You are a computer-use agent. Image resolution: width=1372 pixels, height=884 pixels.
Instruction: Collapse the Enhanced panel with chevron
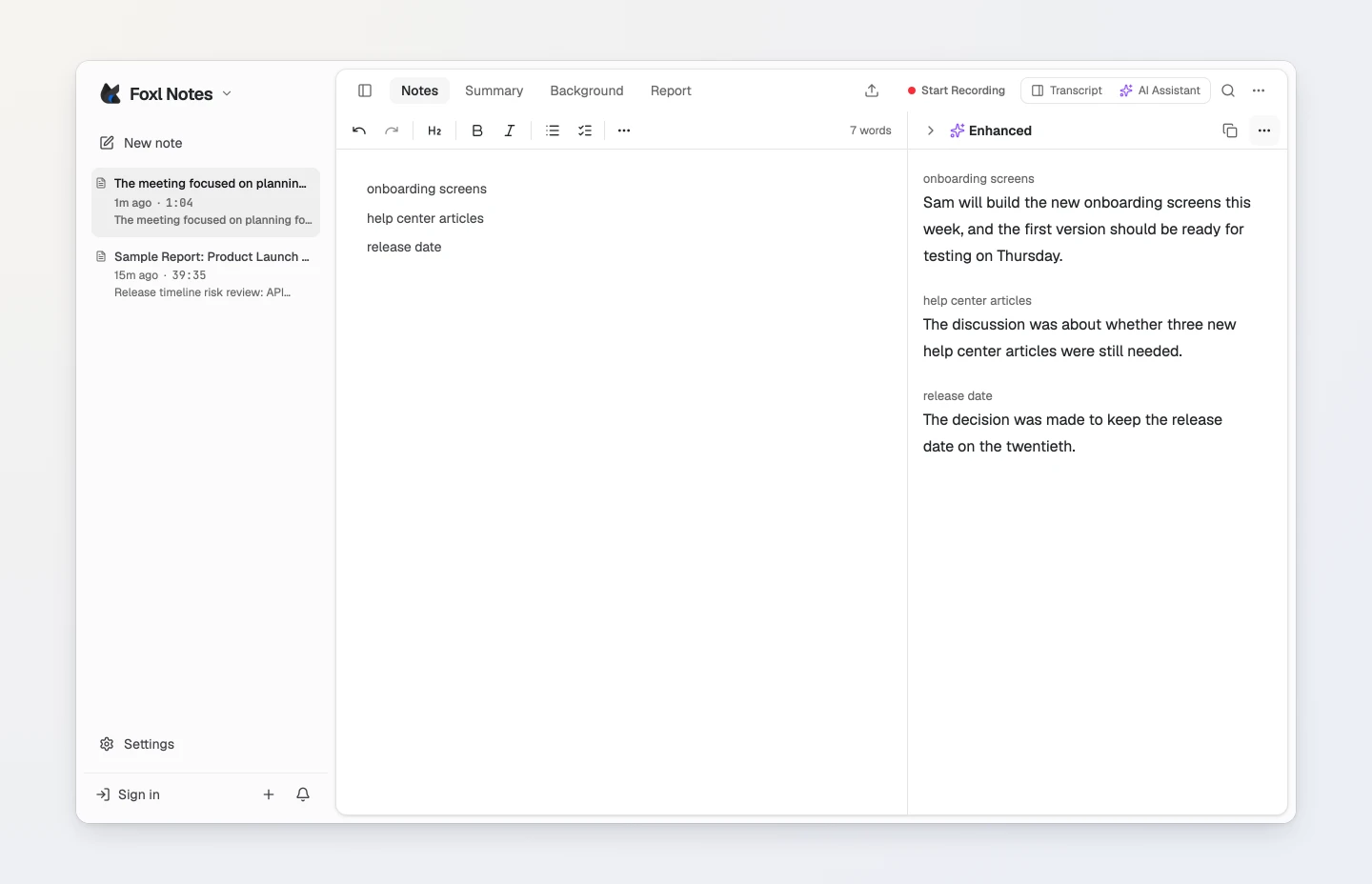click(x=931, y=131)
